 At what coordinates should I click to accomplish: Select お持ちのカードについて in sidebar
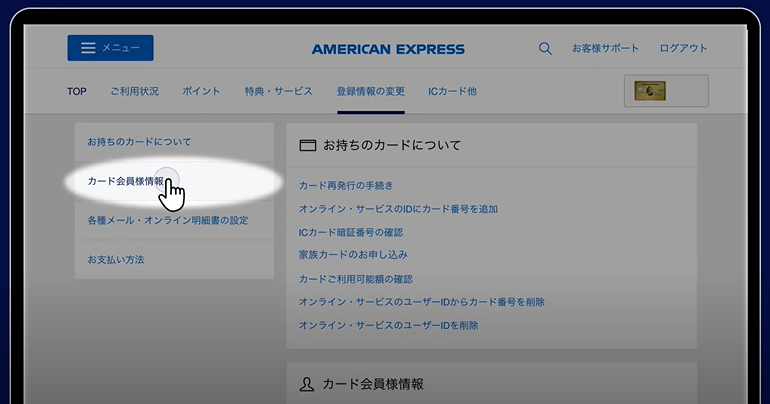139,142
